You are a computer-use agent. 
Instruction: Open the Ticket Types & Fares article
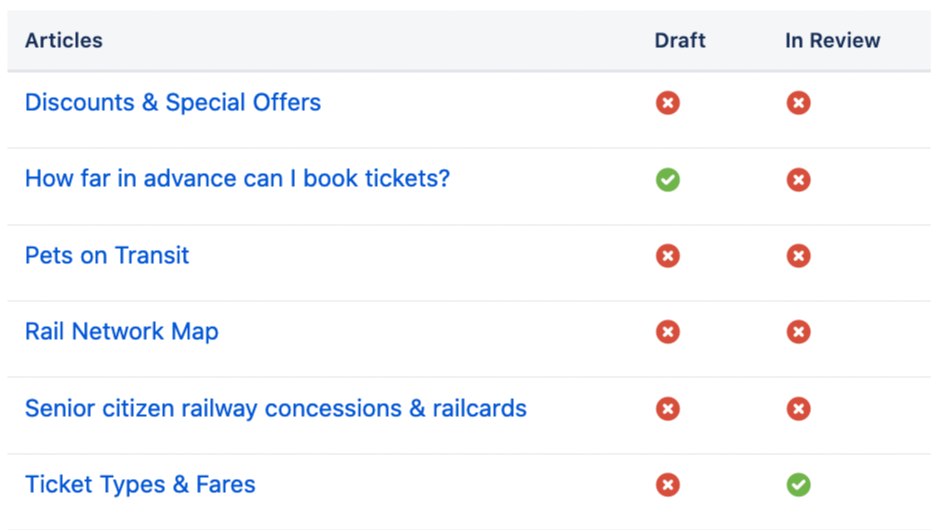tap(140, 485)
